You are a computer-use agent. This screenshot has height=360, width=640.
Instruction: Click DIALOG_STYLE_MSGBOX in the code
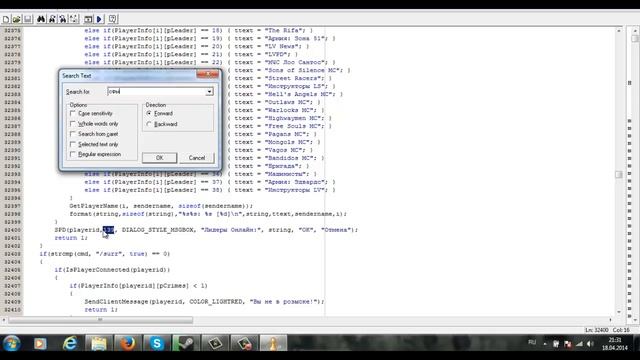[158, 230]
